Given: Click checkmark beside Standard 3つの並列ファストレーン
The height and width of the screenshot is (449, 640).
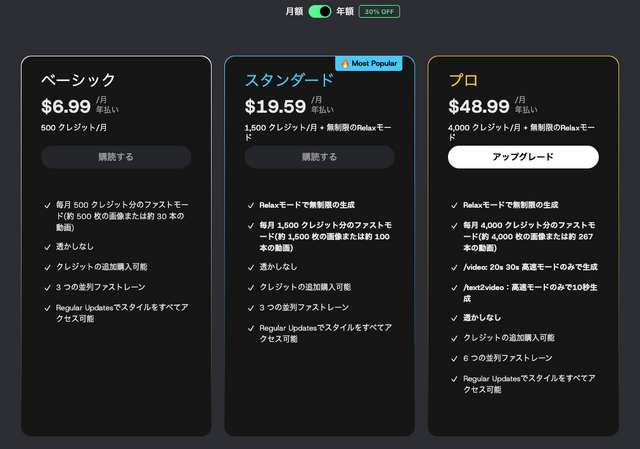Looking at the screenshot, I should (251, 308).
